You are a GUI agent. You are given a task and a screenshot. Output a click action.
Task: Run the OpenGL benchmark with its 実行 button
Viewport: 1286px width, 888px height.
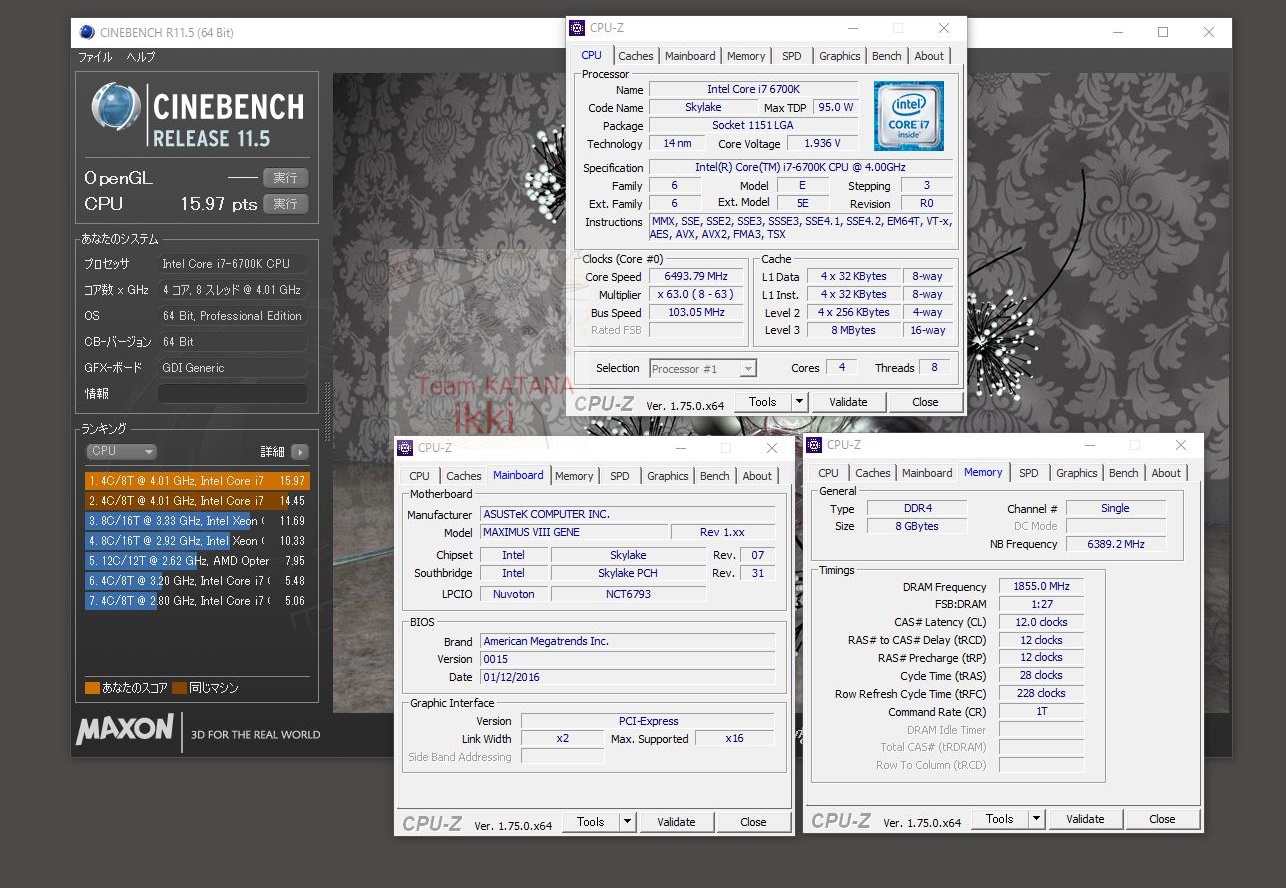[x=285, y=178]
